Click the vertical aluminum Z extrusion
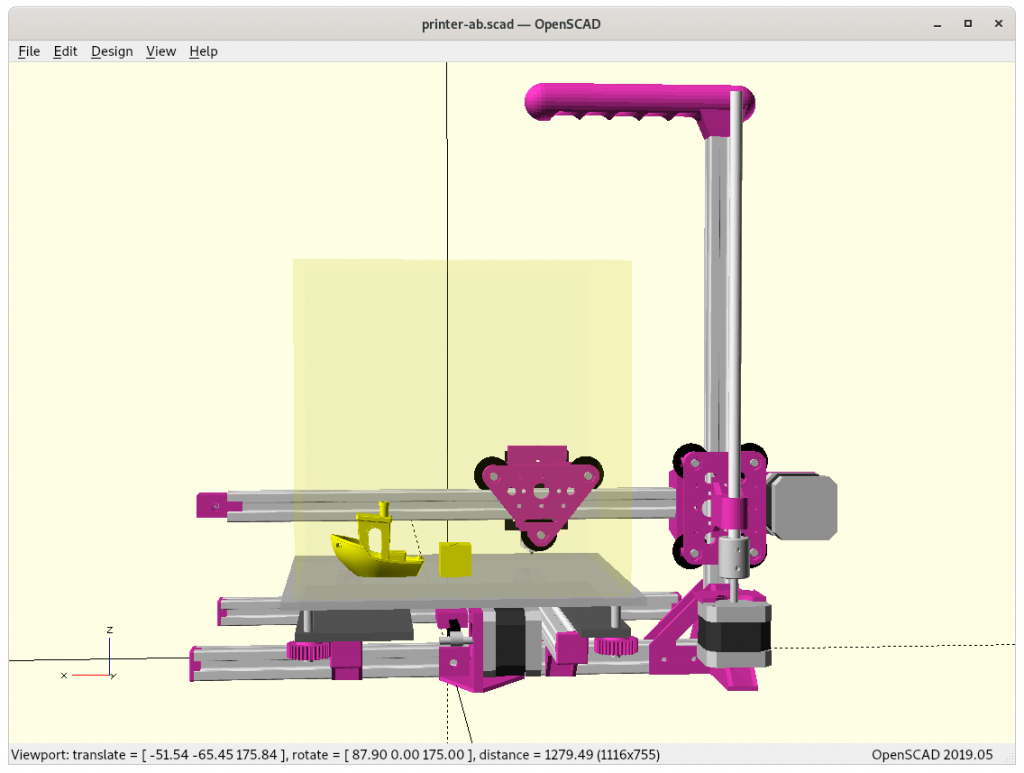 [717, 294]
